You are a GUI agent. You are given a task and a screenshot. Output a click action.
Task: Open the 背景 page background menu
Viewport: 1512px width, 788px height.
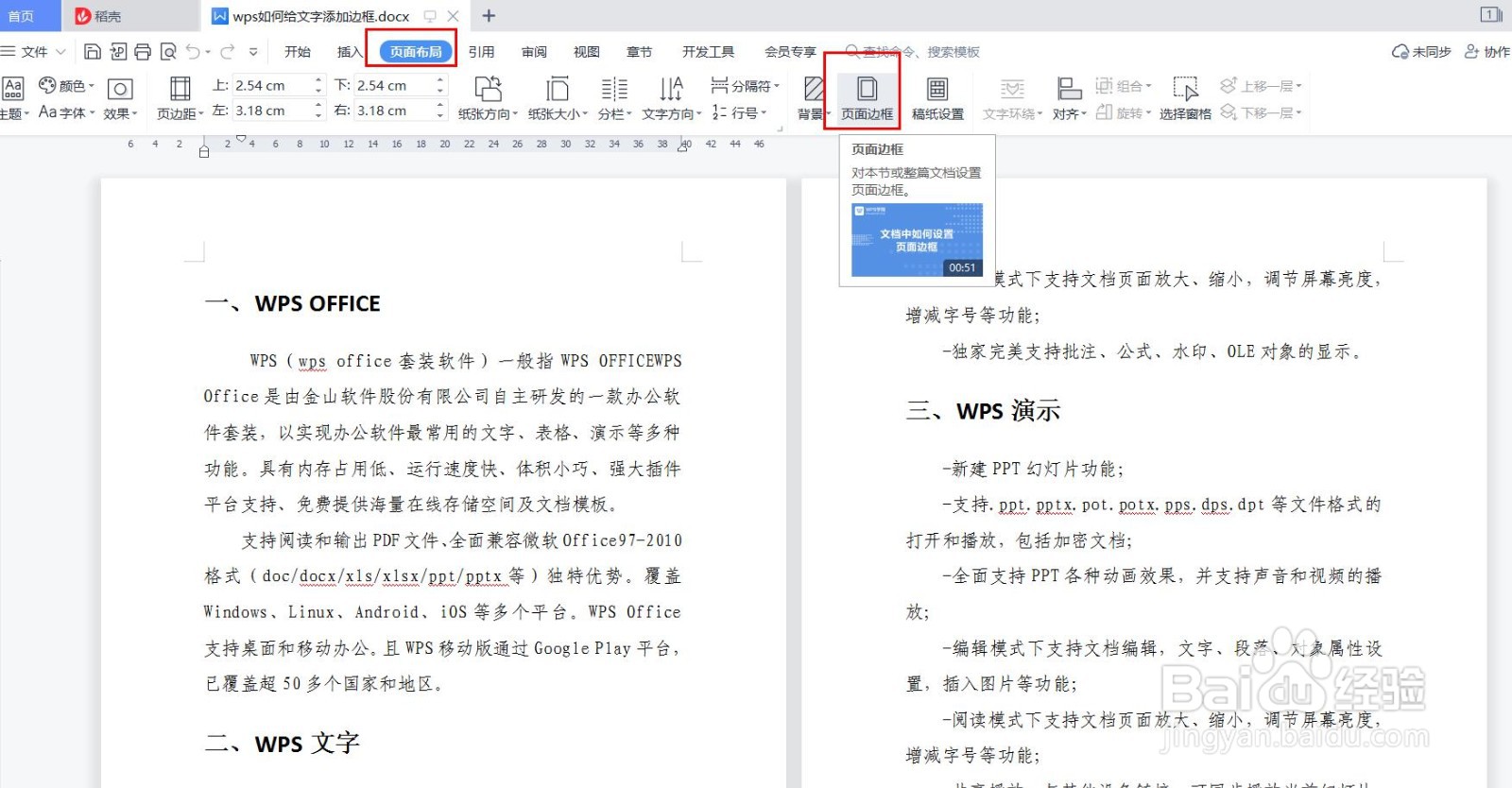click(x=814, y=98)
